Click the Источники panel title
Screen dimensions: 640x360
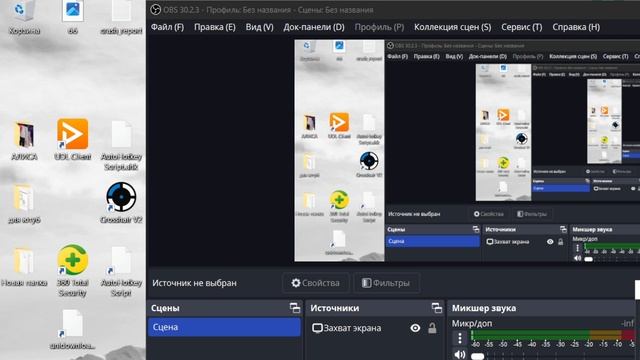pos(335,308)
